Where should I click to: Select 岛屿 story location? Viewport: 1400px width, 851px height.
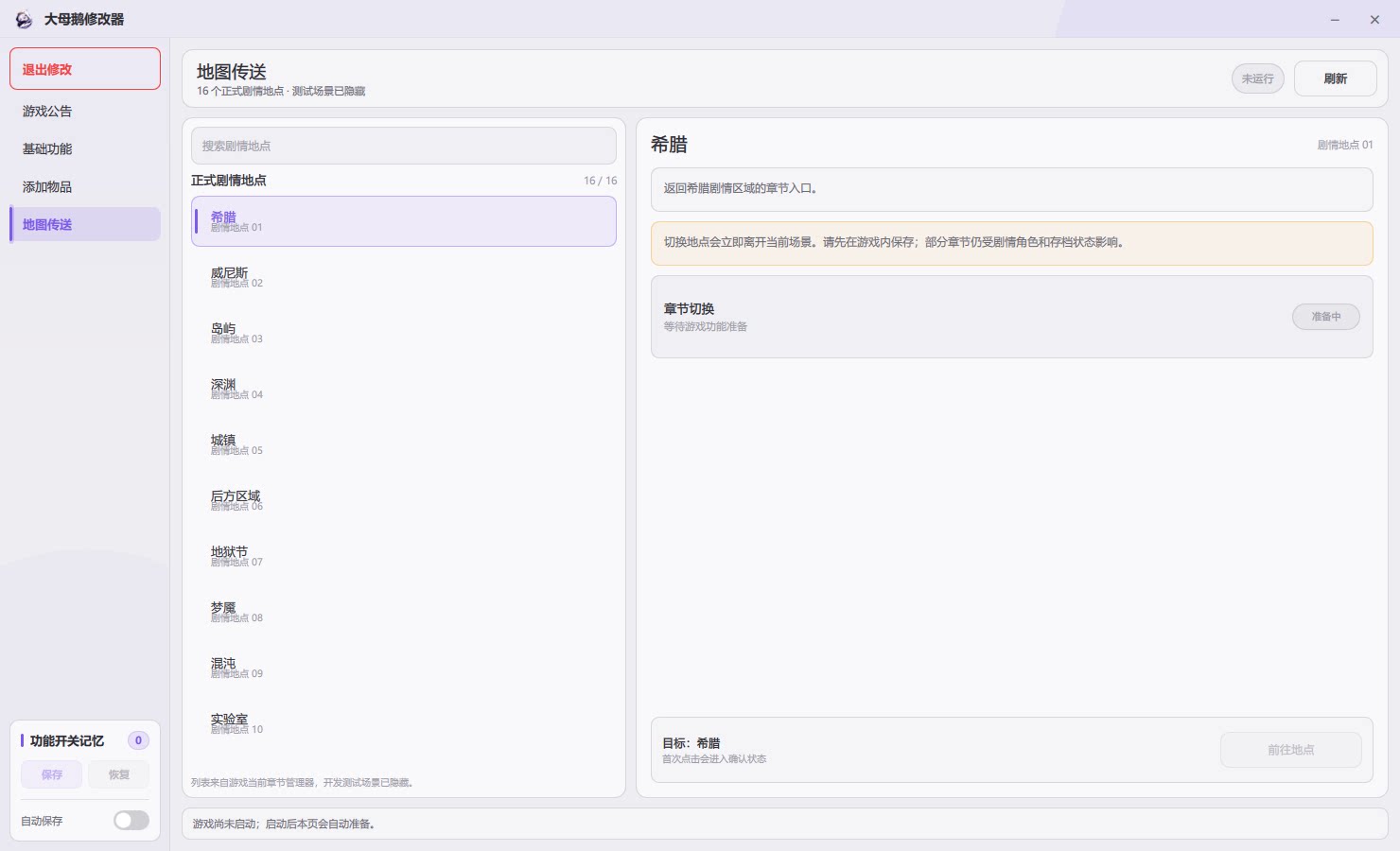click(404, 333)
